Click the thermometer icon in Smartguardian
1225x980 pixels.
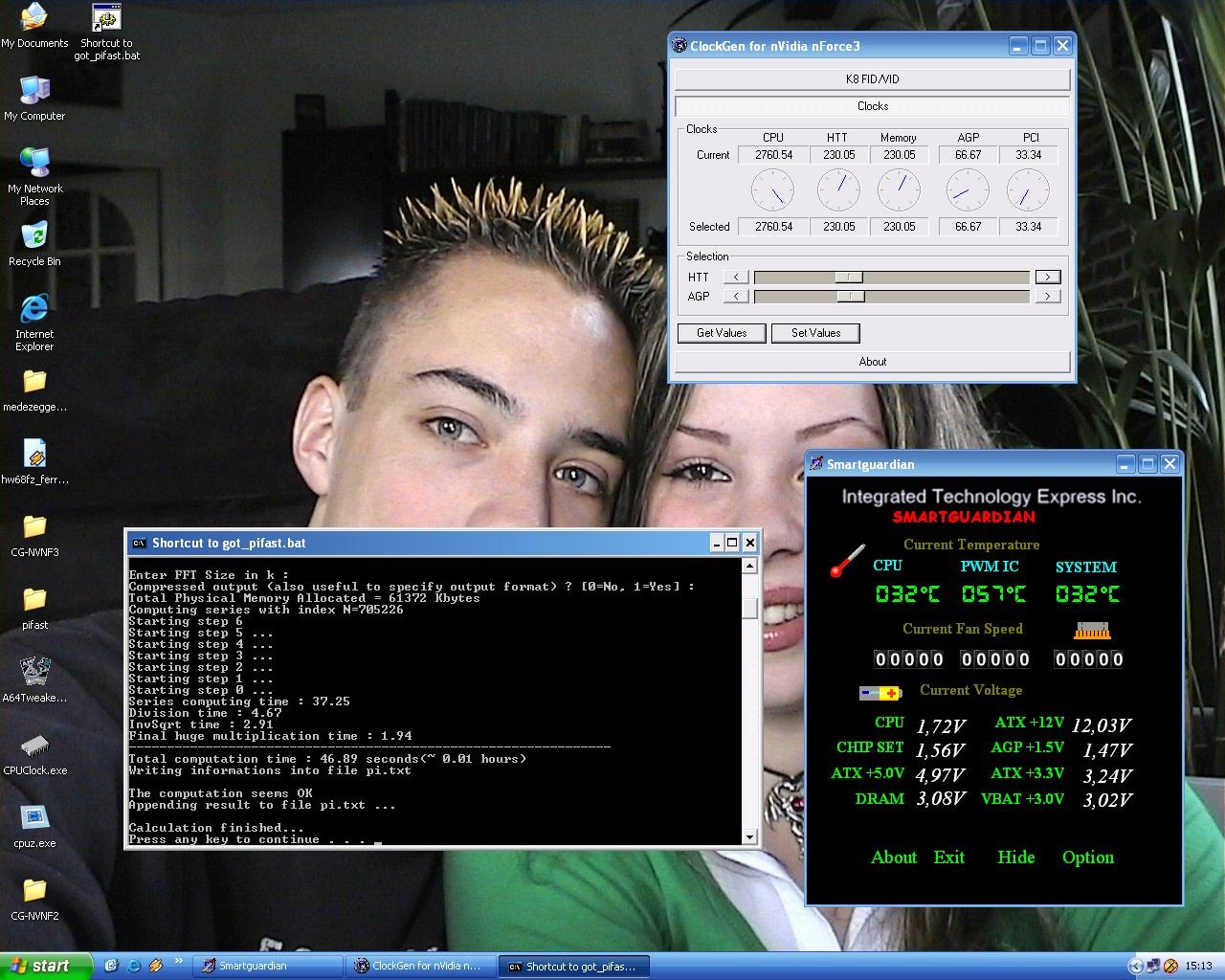[847, 561]
